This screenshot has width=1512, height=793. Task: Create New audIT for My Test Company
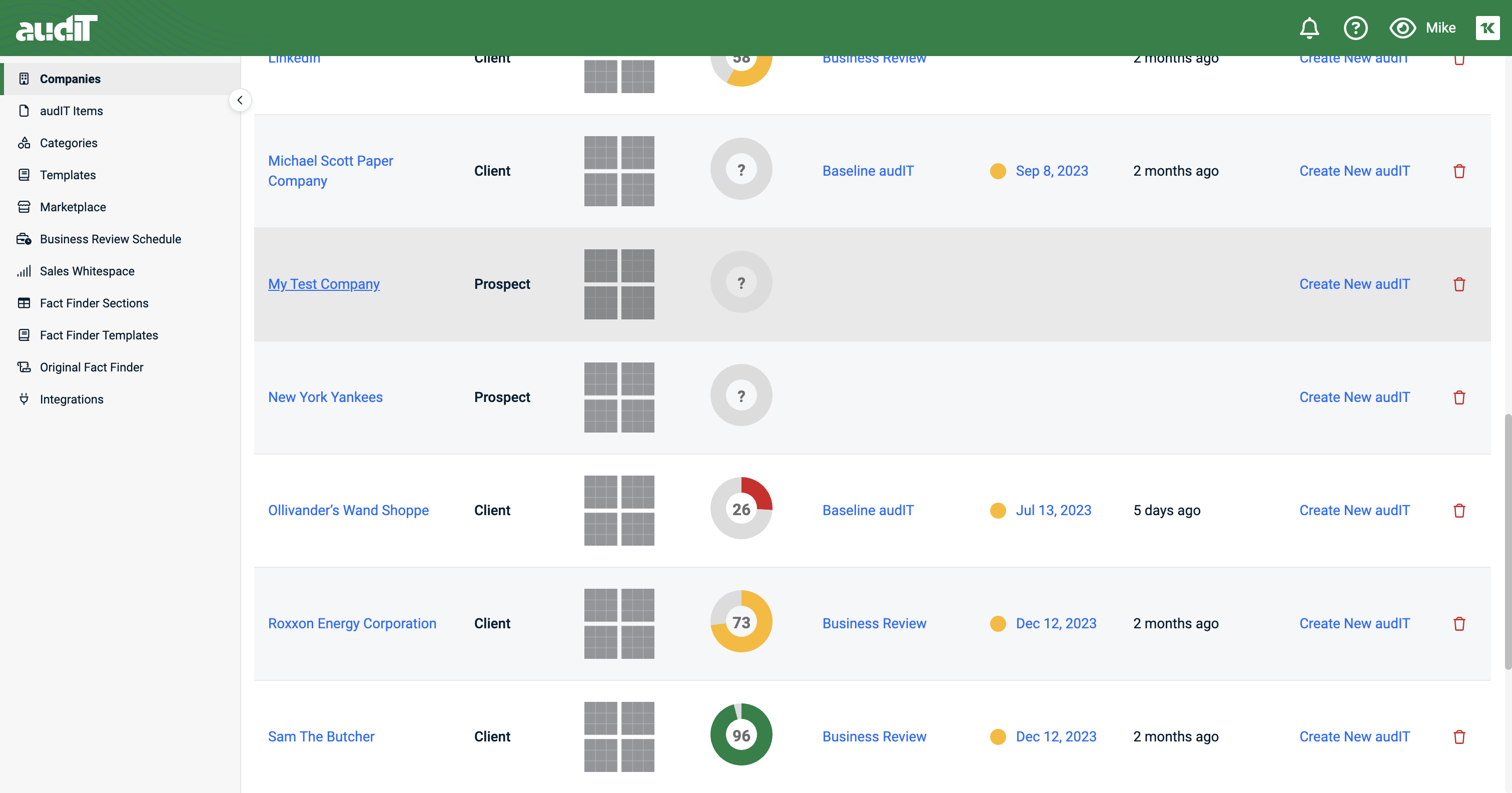coord(1354,284)
